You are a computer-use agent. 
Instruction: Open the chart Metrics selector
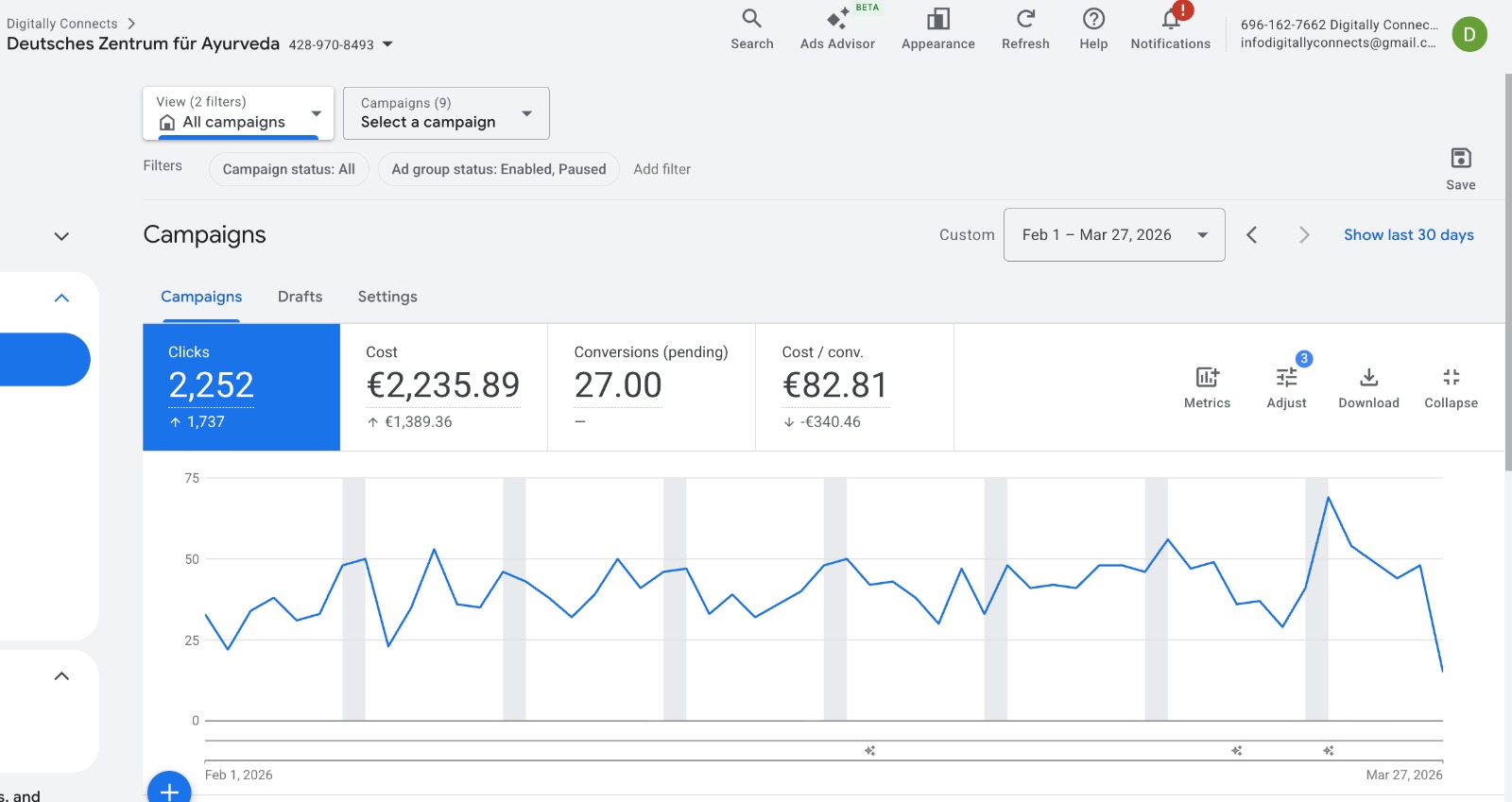pyautogui.click(x=1207, y=387)
